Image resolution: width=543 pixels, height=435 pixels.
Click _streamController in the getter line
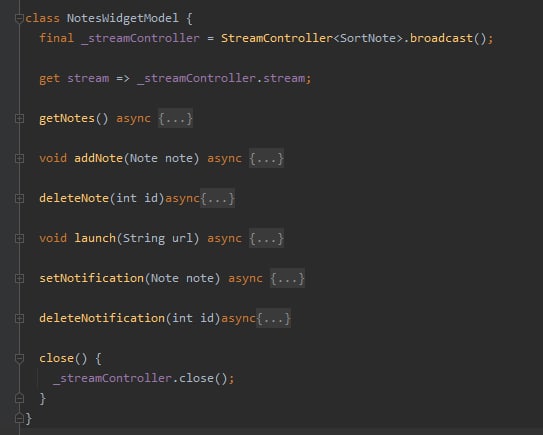(196, 79)
